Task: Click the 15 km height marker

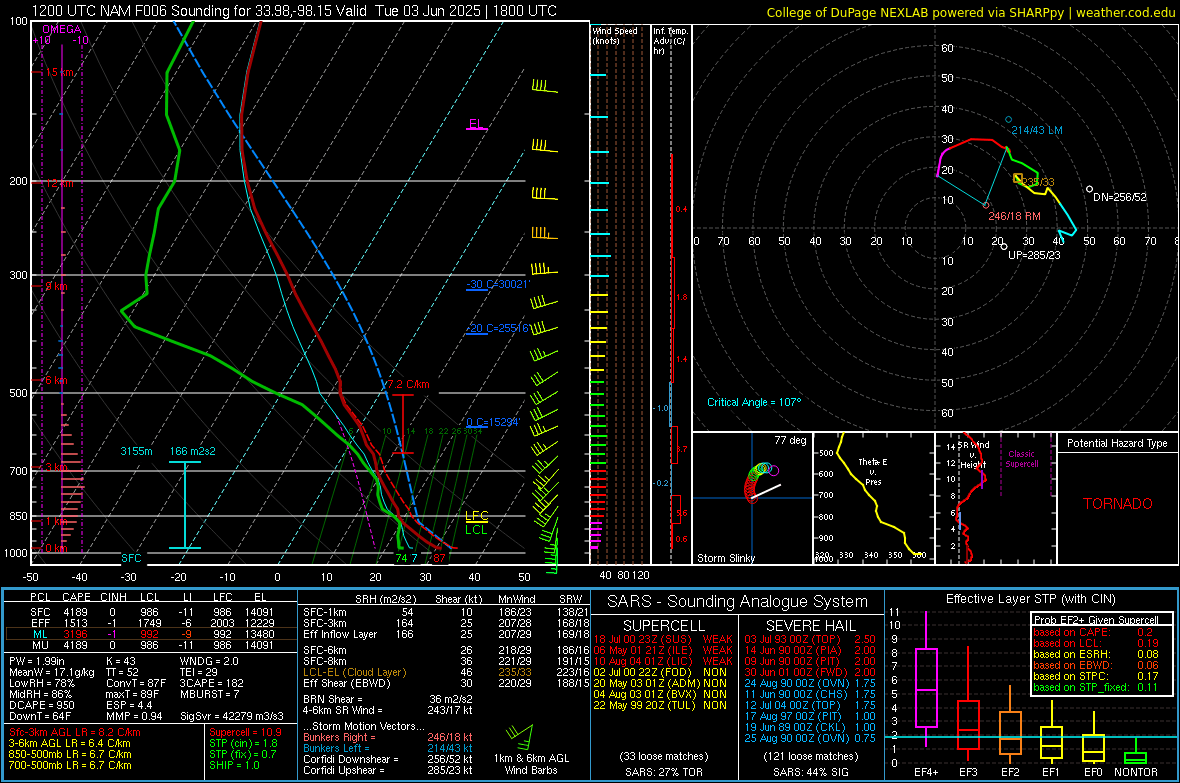Action: [59, 72]
